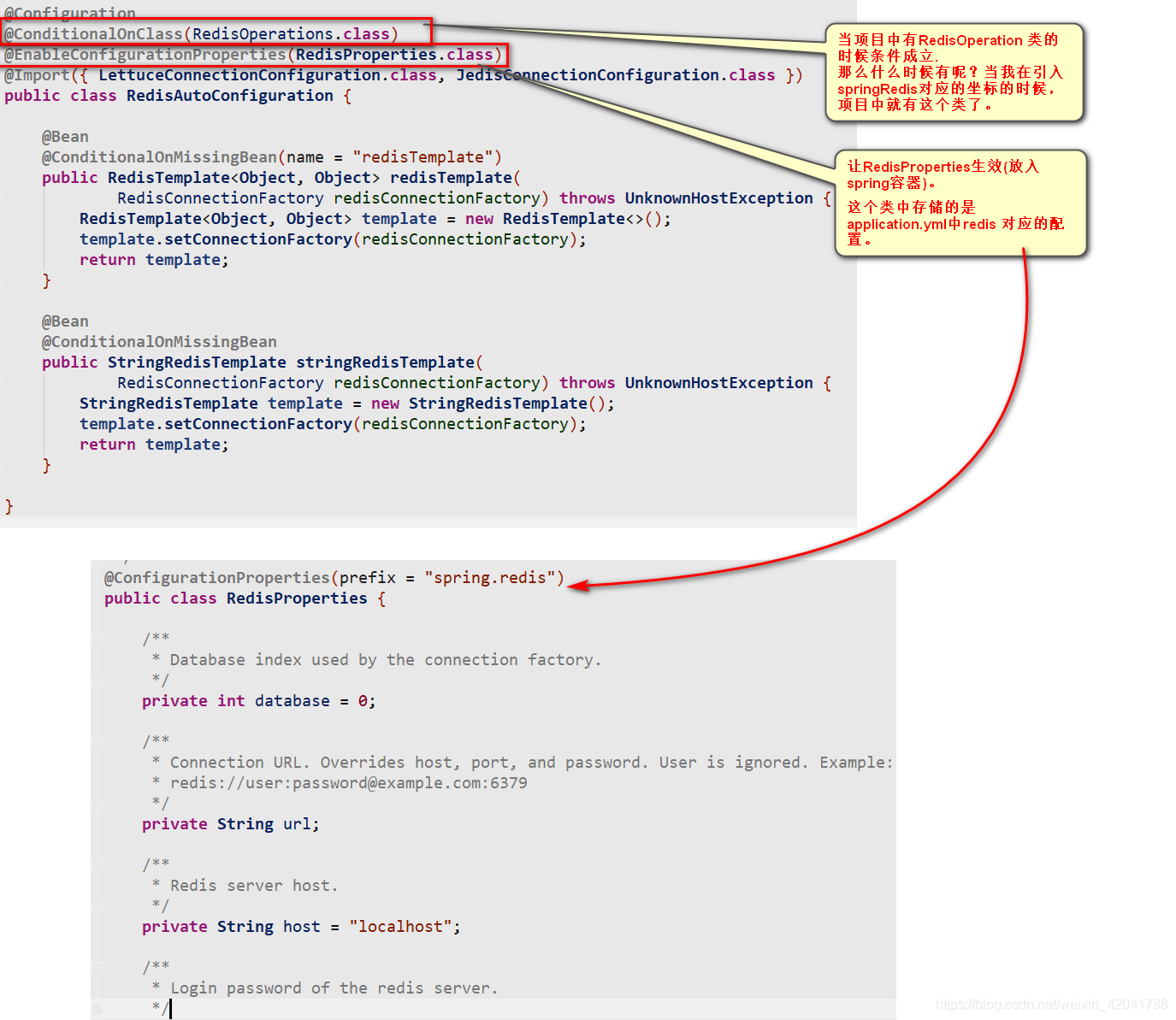Screen dimensions: 1176x1020
Task: Click the url field declaration
Action: (231, 824)
